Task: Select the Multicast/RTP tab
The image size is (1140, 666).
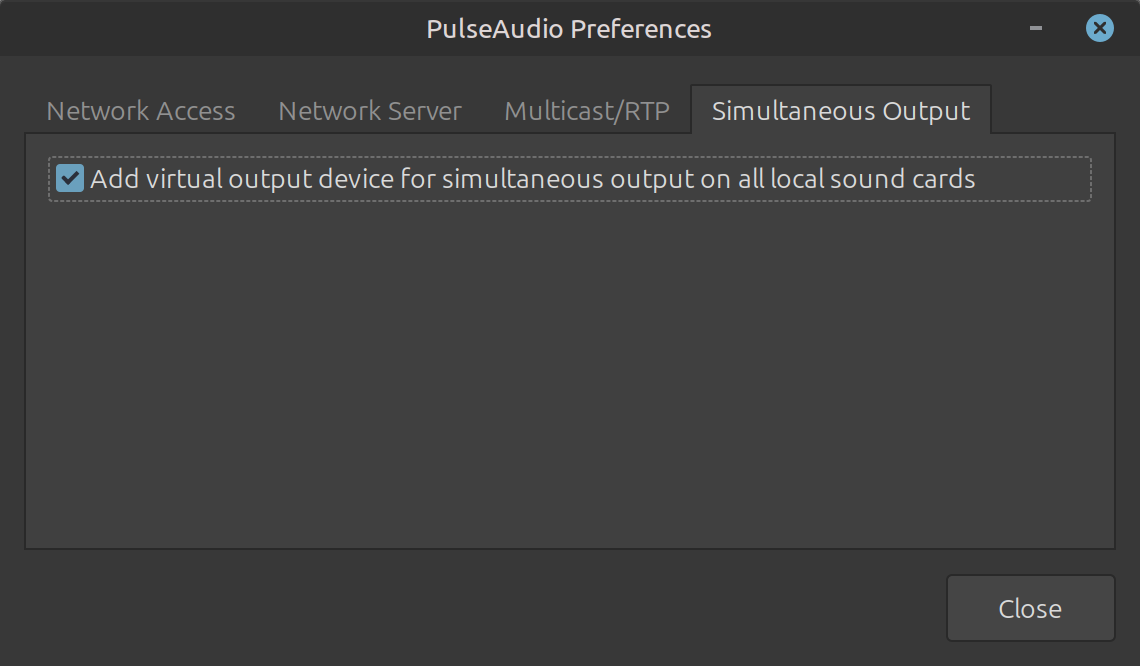Action: click(587, 111)
